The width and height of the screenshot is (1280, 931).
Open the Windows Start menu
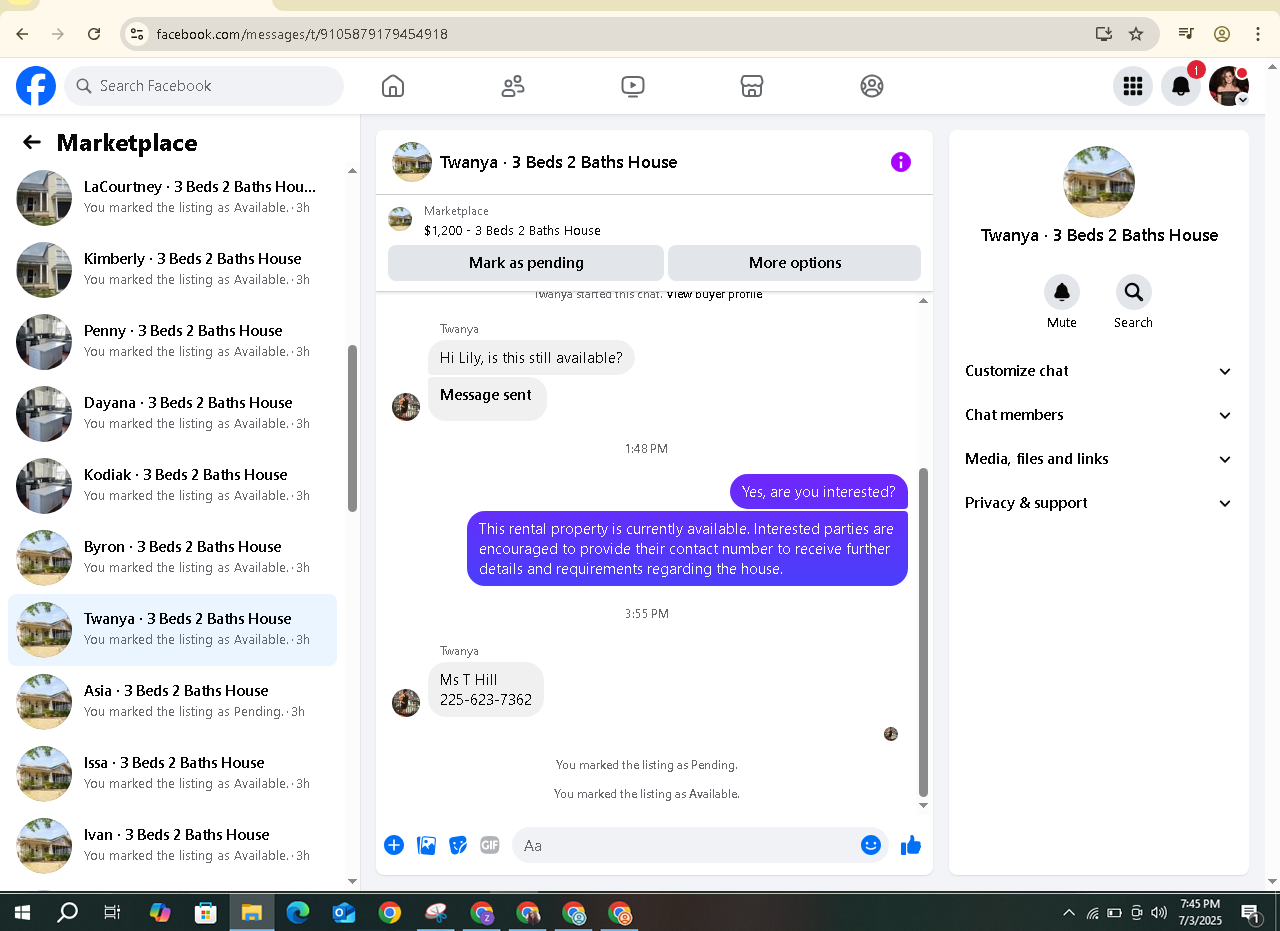(x=21, y=913)
